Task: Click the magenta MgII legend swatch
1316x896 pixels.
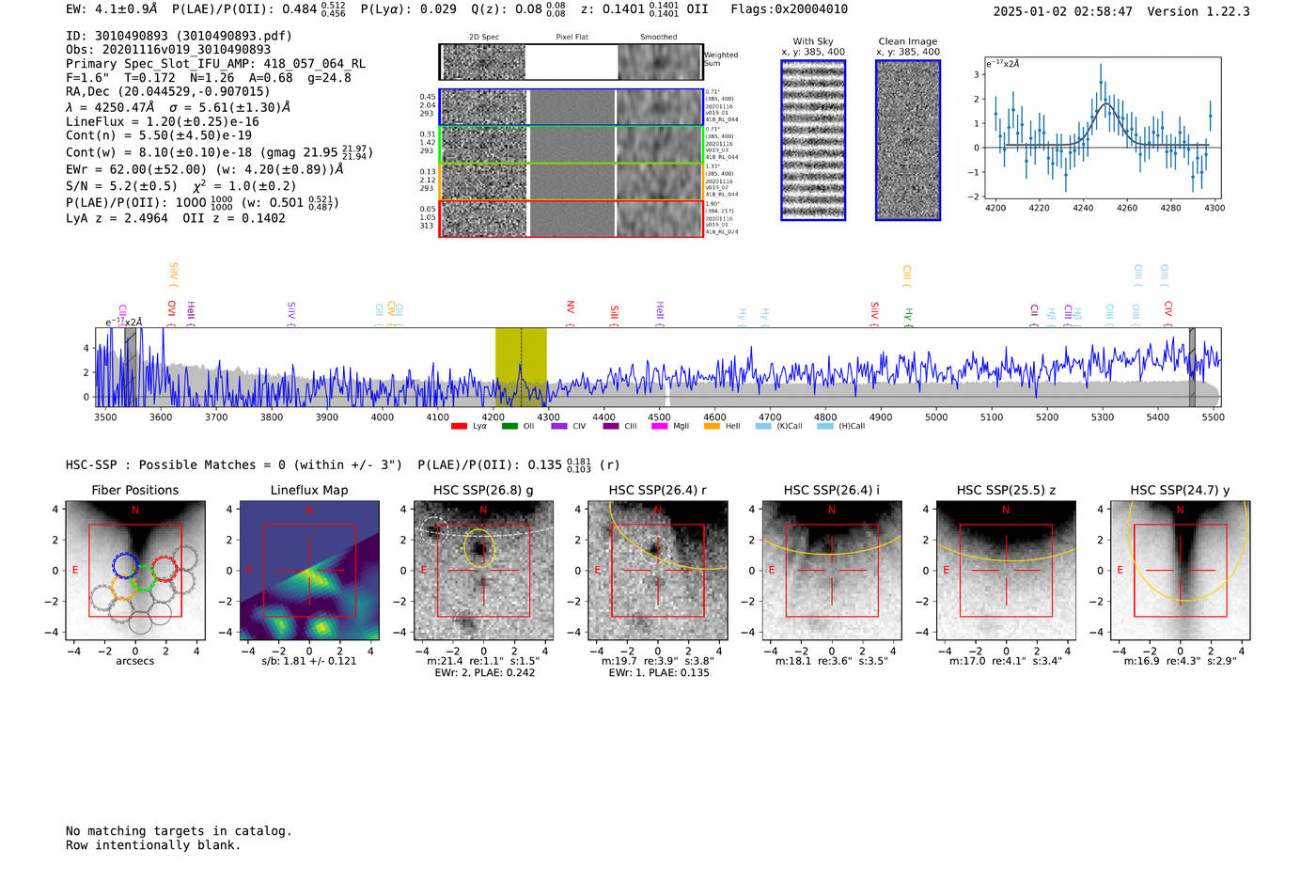Action: point(659,426)
